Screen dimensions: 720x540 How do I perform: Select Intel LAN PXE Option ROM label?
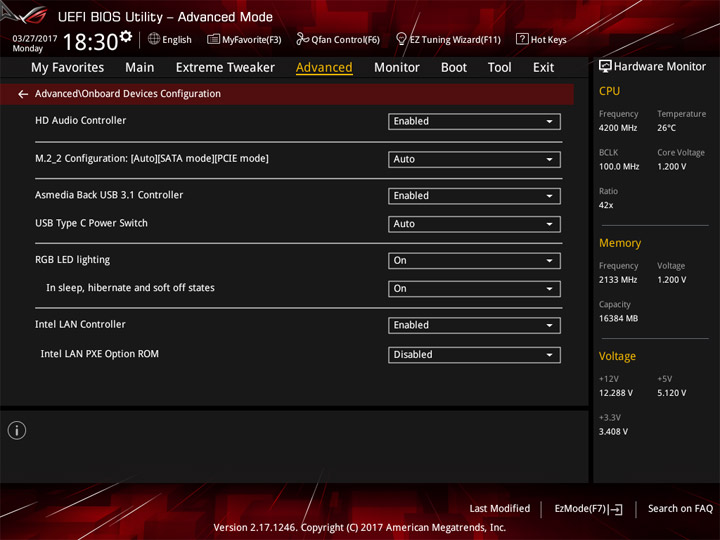click(x=100, y=354)
